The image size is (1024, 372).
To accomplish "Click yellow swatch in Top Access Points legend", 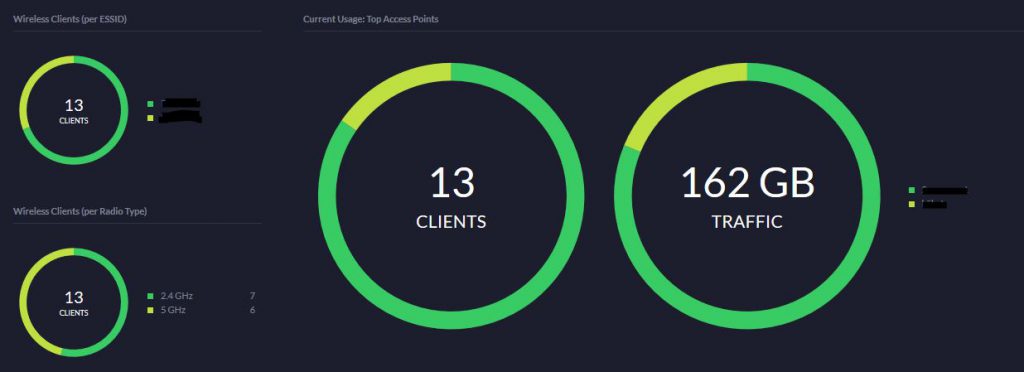I will point(912,204).
